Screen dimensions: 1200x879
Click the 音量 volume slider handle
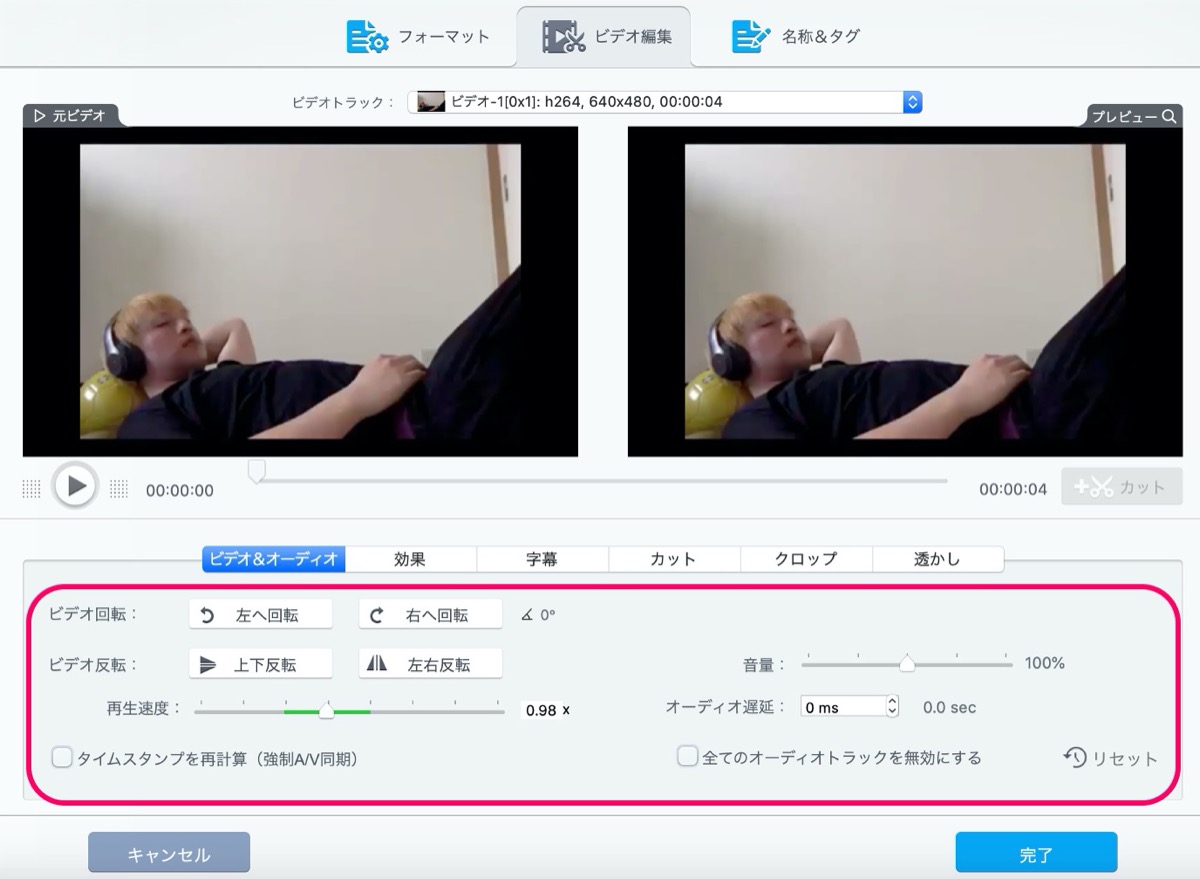(907, 663)
